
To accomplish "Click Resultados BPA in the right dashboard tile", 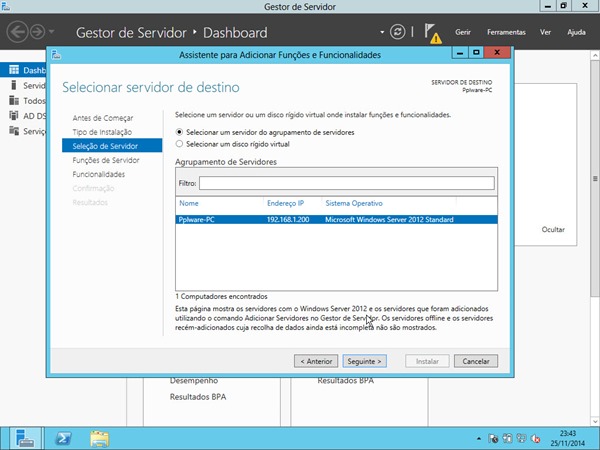I will [x=346, y=381].
